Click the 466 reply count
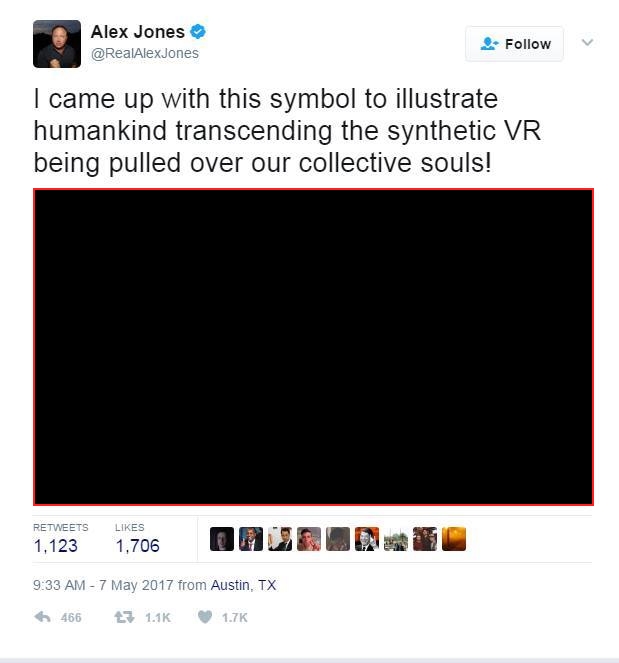This screenshot has width=619, height=663. pyautogui.click(x=71, y=618)
